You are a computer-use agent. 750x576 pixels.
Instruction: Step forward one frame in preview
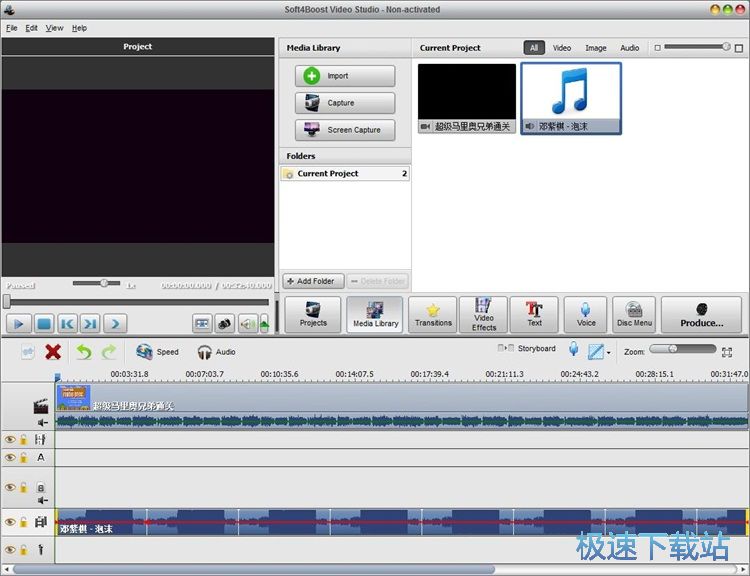coord(115,324)
